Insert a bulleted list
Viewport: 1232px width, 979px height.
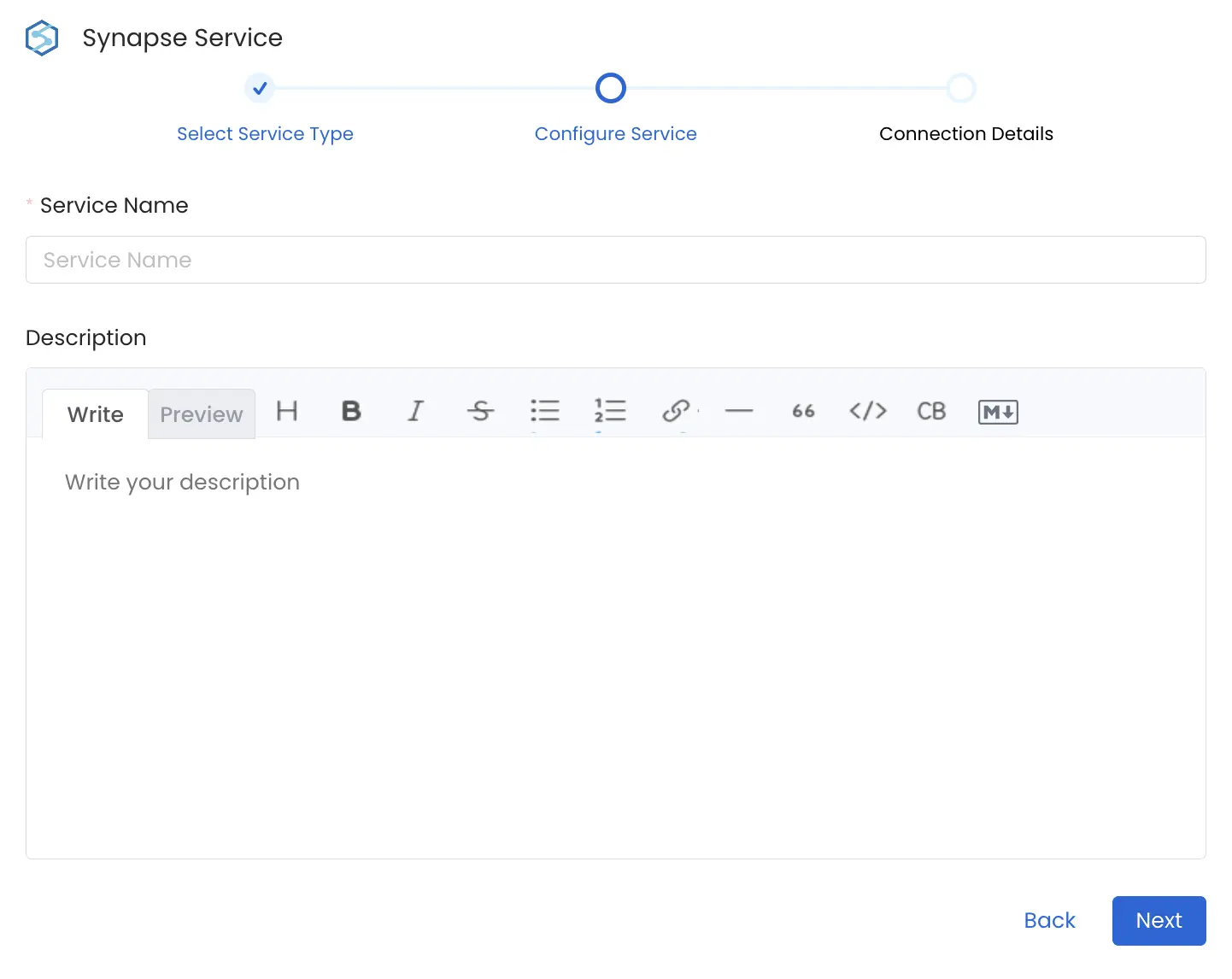pyautogui.click(x=545, y=412)
